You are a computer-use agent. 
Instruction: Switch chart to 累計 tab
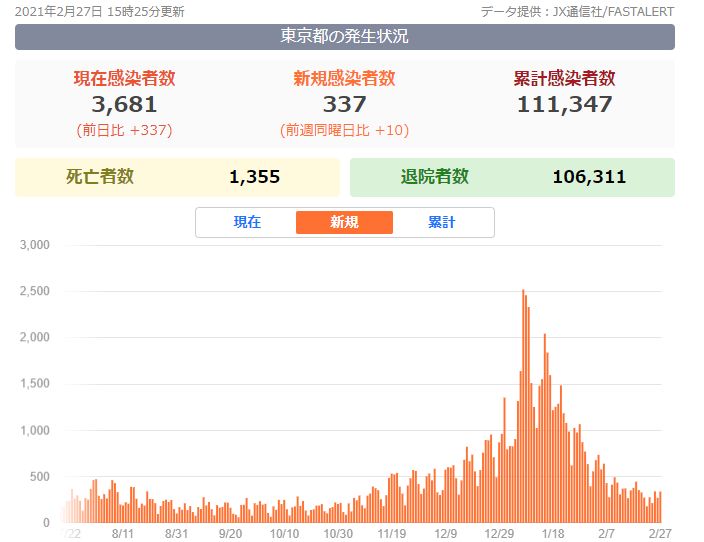pos(441,222)
